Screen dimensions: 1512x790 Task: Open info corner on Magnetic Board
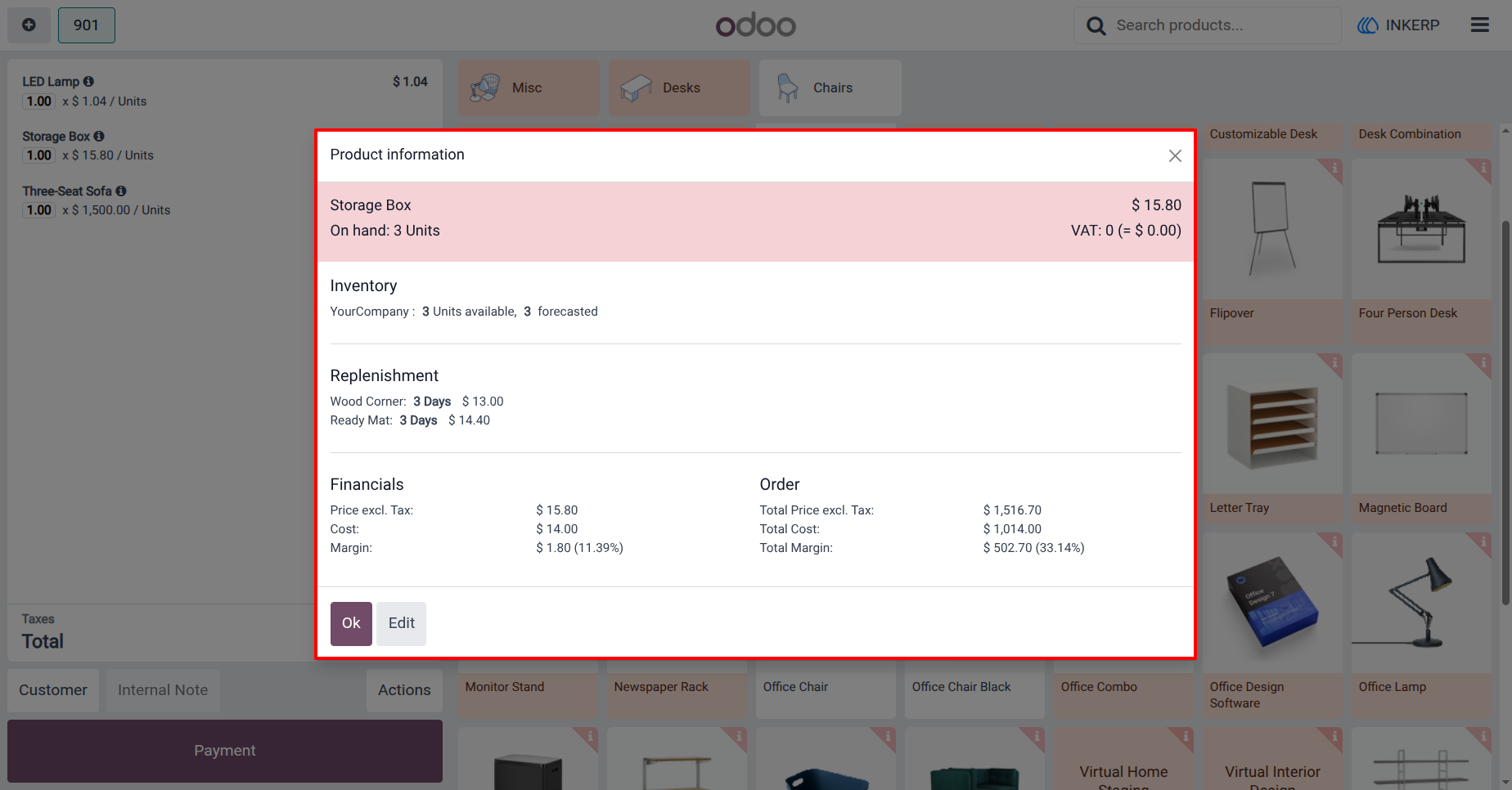(x=1483, y=362)
